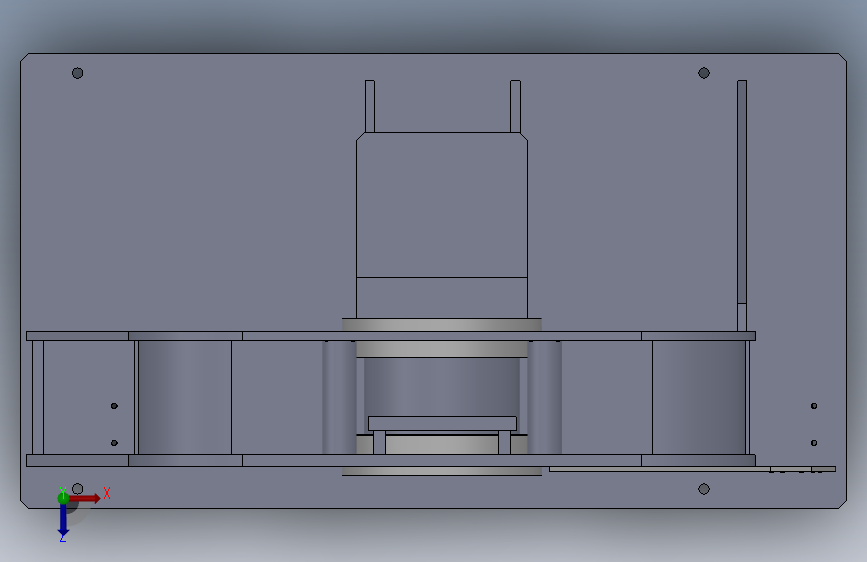Select the tall thin vertical bar on the right
This screenshot has height=562, width=867.
(742, 206)
